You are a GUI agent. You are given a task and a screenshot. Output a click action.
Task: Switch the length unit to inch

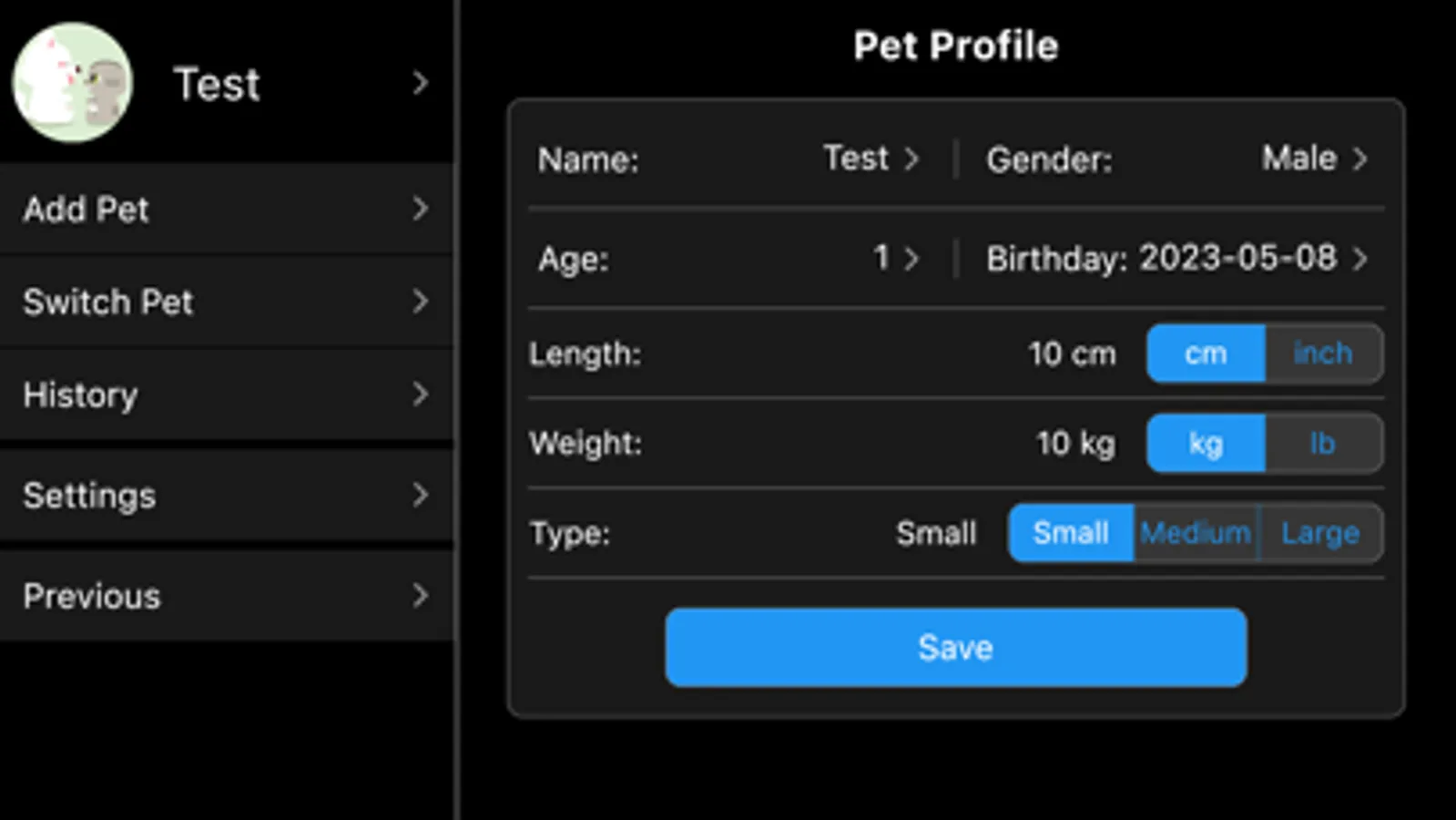coord(1323,354)
